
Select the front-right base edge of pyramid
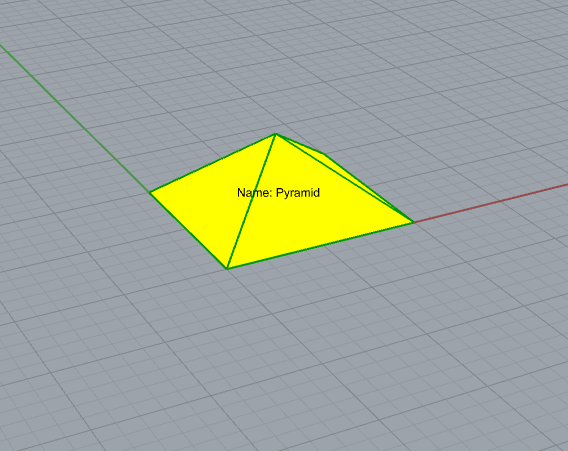(x=320, y=245)
